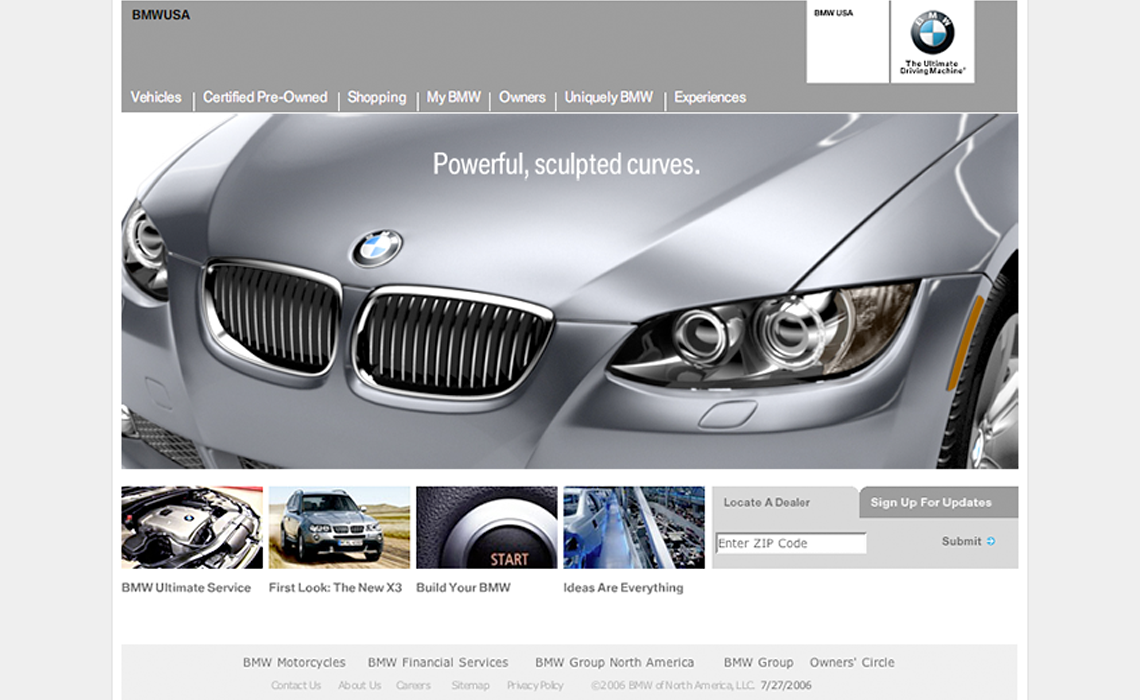Click the About Us link
The width and height of the screenshot is (1140, 700).
click(359, 685)
